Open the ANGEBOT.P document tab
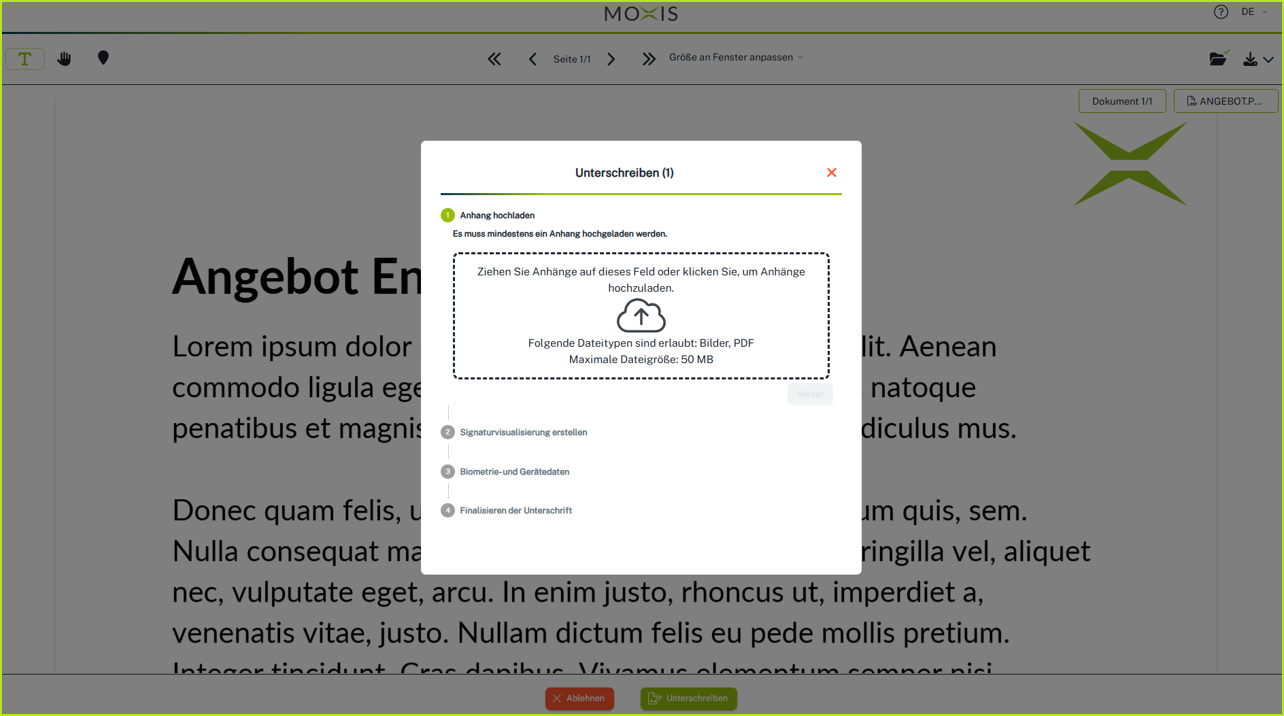1284x716 pixels. [x=1225, y=100]
